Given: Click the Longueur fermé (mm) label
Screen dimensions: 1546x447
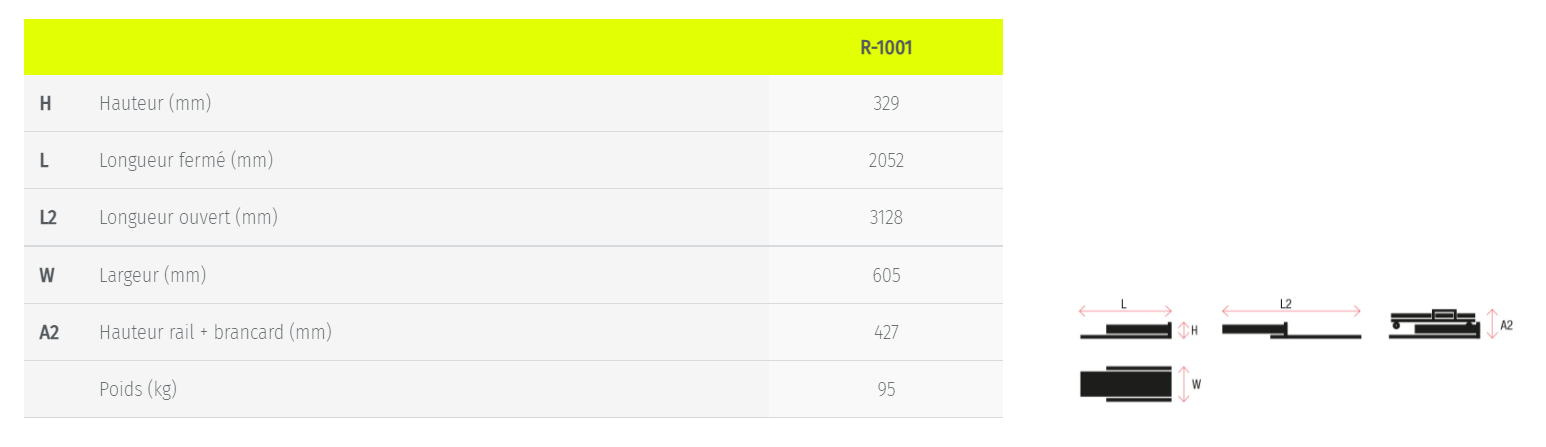Looking at the screenshot, I should pyautogui.click(x=186, y=160).
